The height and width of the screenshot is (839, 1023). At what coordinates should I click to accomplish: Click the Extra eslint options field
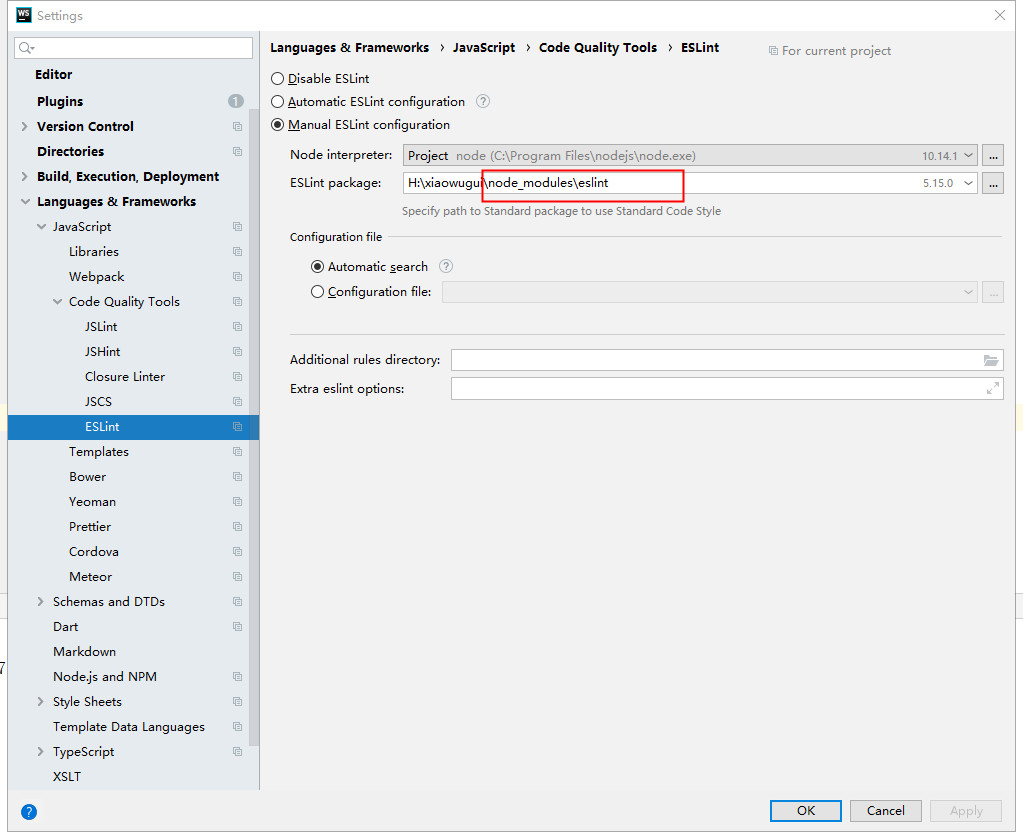coord(727,389)
